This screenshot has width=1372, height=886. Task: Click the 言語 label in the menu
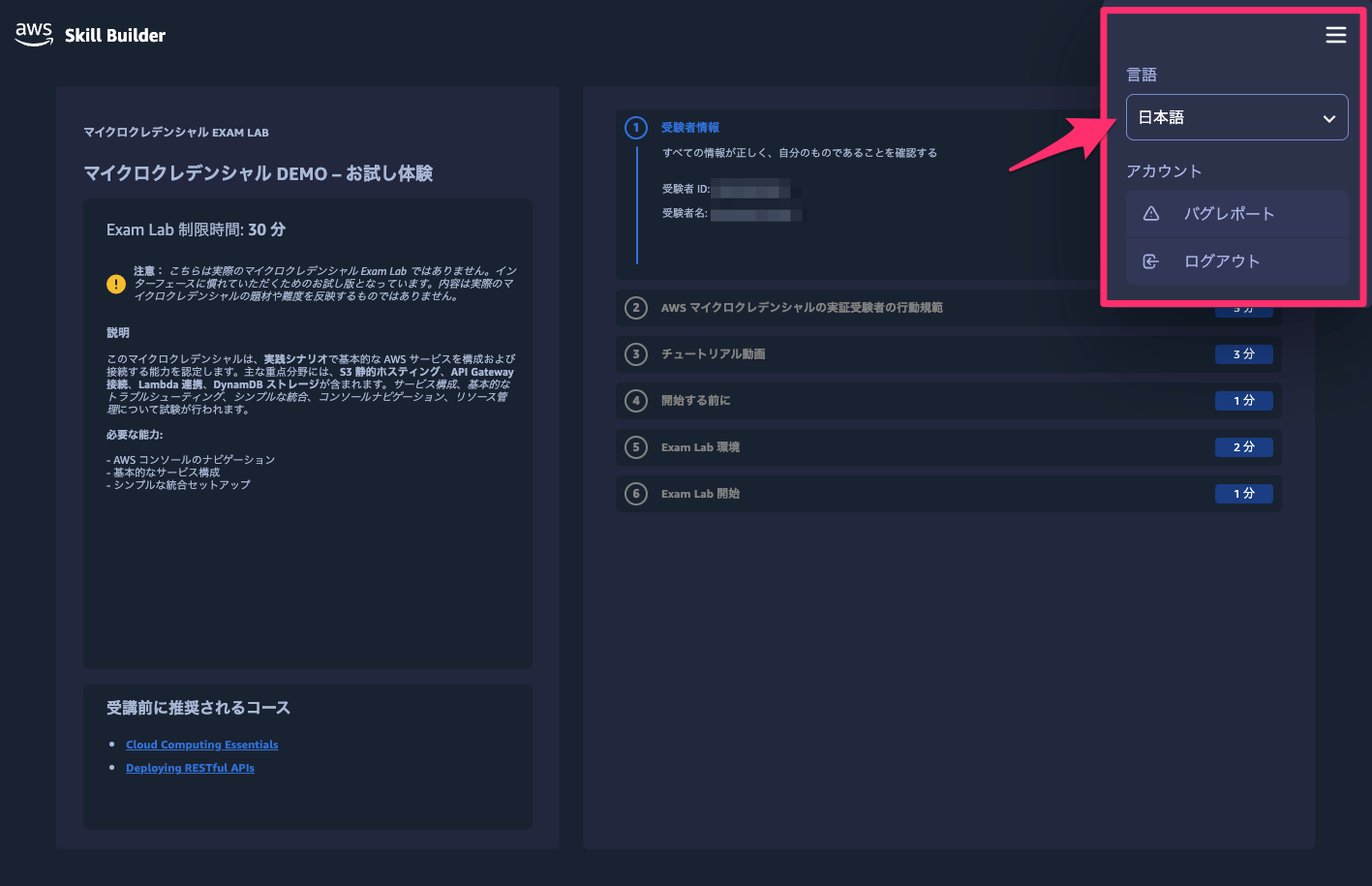click(1142, 75)
